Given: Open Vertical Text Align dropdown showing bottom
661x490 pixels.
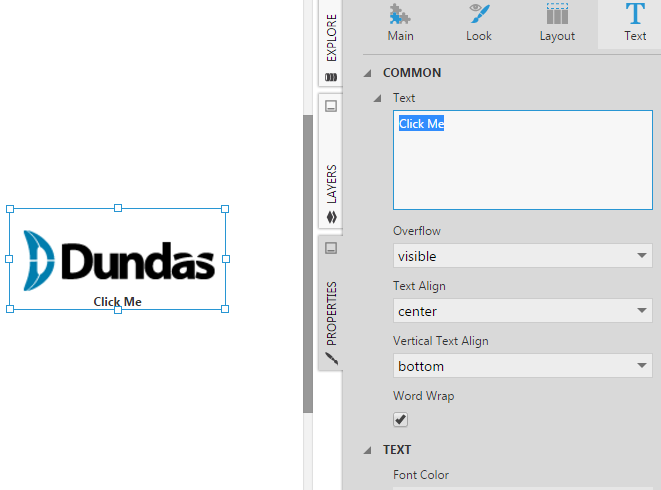Looking at the screenshot, I should pyautogui.click(x=523, y=366).
